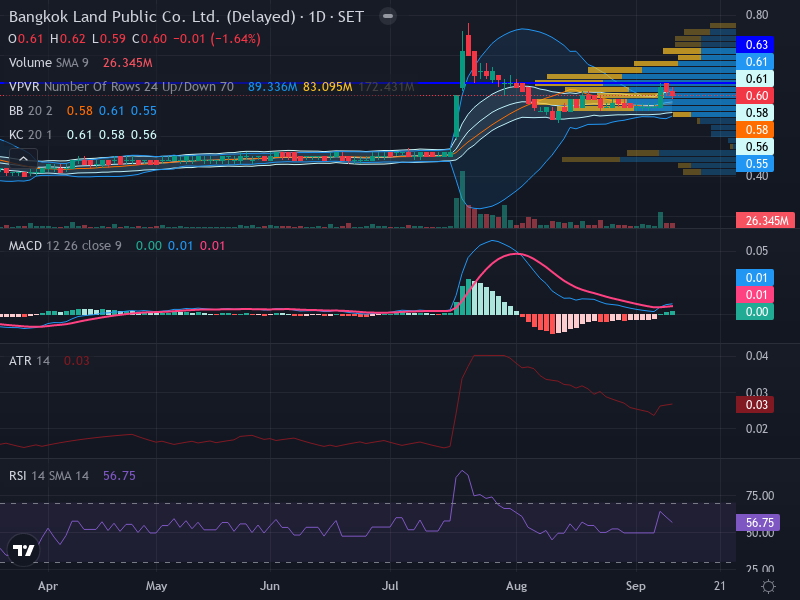Select the KC 20 1 indicator label
This screenshot has width=800, height=600.
[x=31, y=135]
